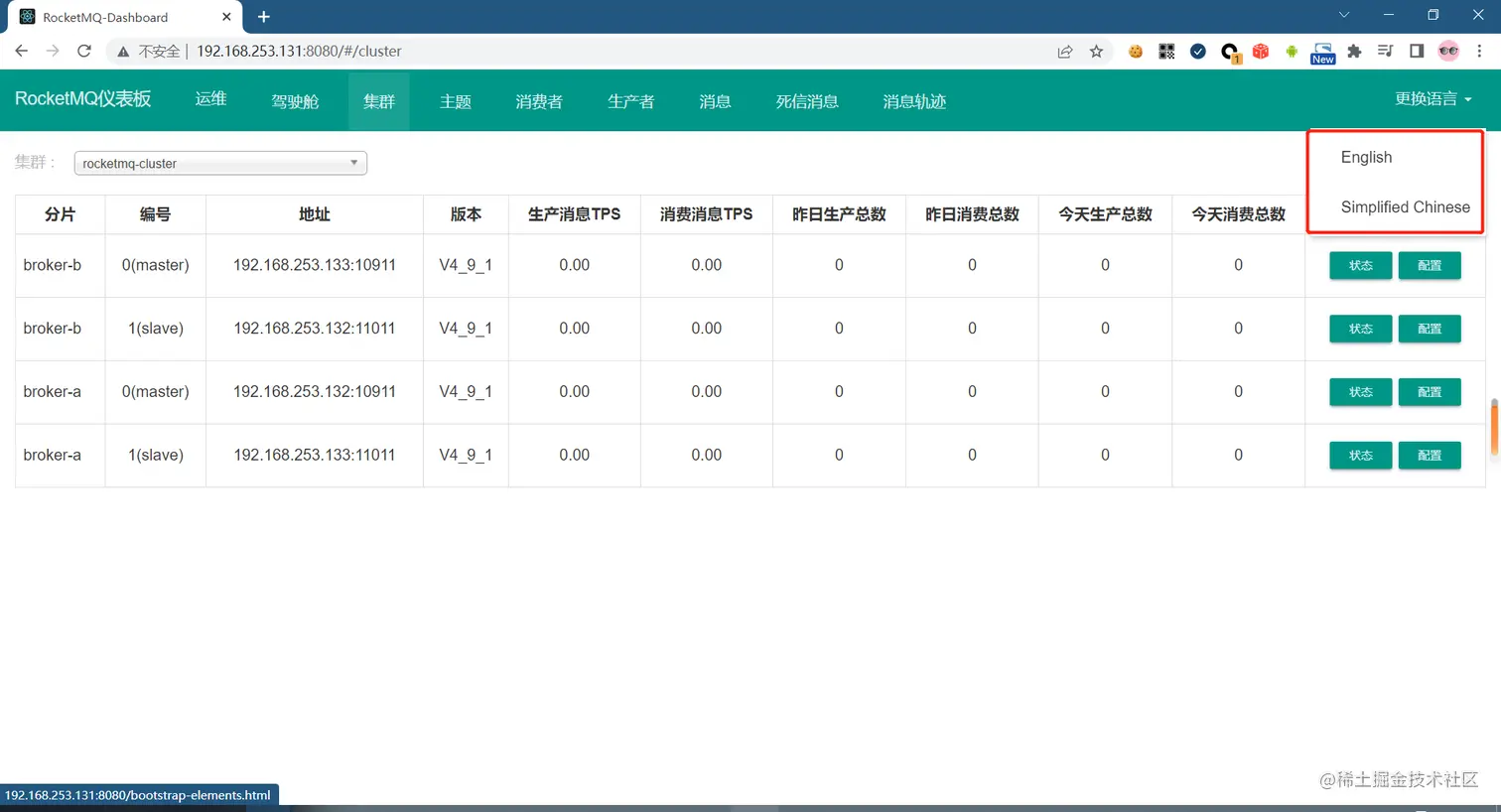Click the not-secure warning icon

[123, 52]
